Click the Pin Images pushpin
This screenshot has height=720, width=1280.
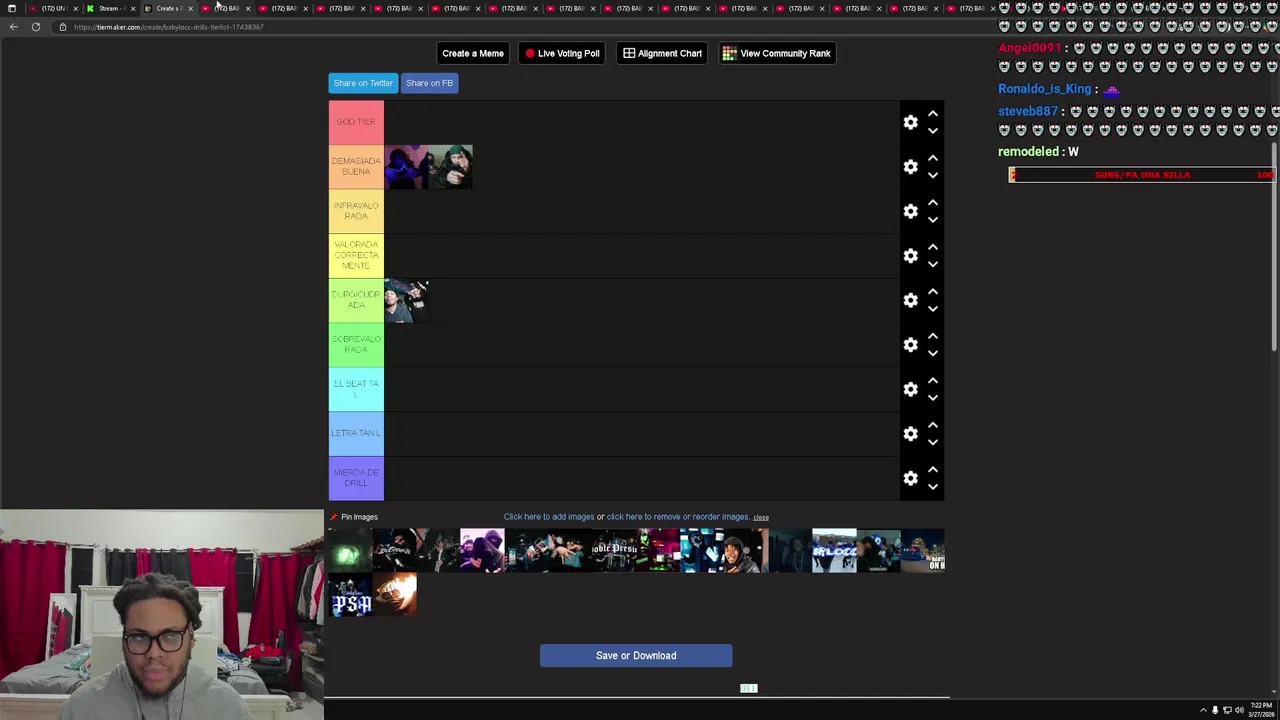(334, 517)
